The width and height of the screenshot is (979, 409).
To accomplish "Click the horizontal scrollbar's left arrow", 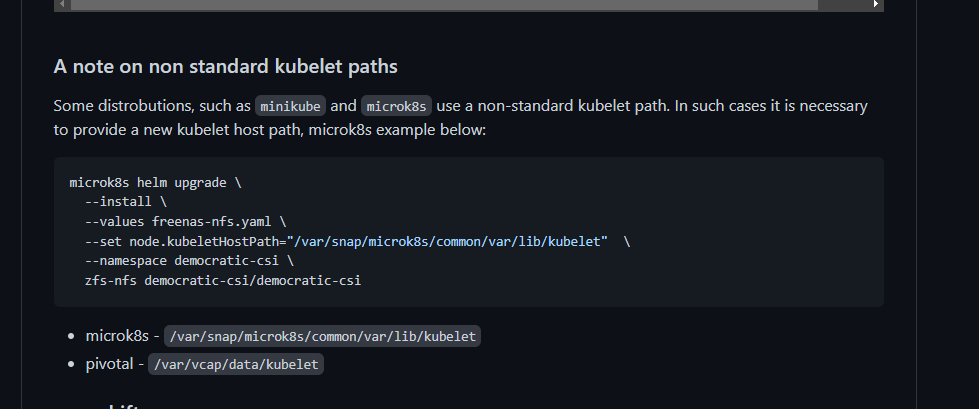I will (62, 4).
